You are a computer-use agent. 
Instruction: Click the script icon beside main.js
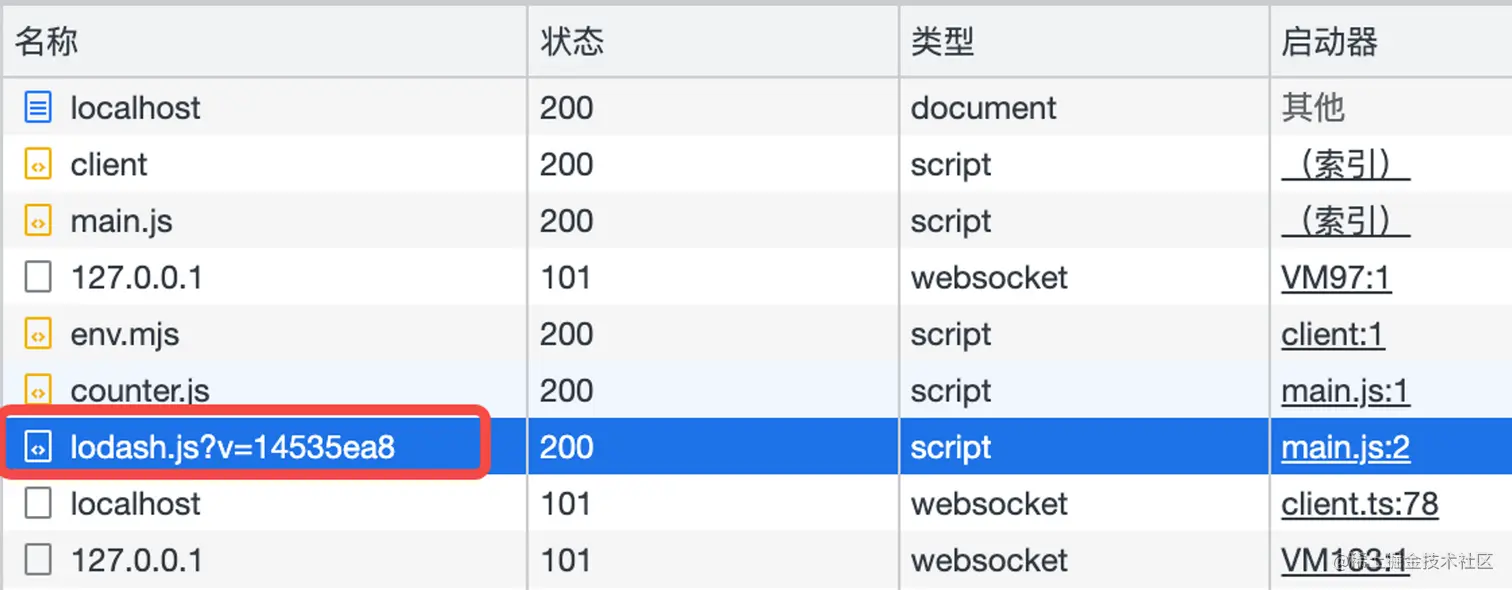point(38,221)
